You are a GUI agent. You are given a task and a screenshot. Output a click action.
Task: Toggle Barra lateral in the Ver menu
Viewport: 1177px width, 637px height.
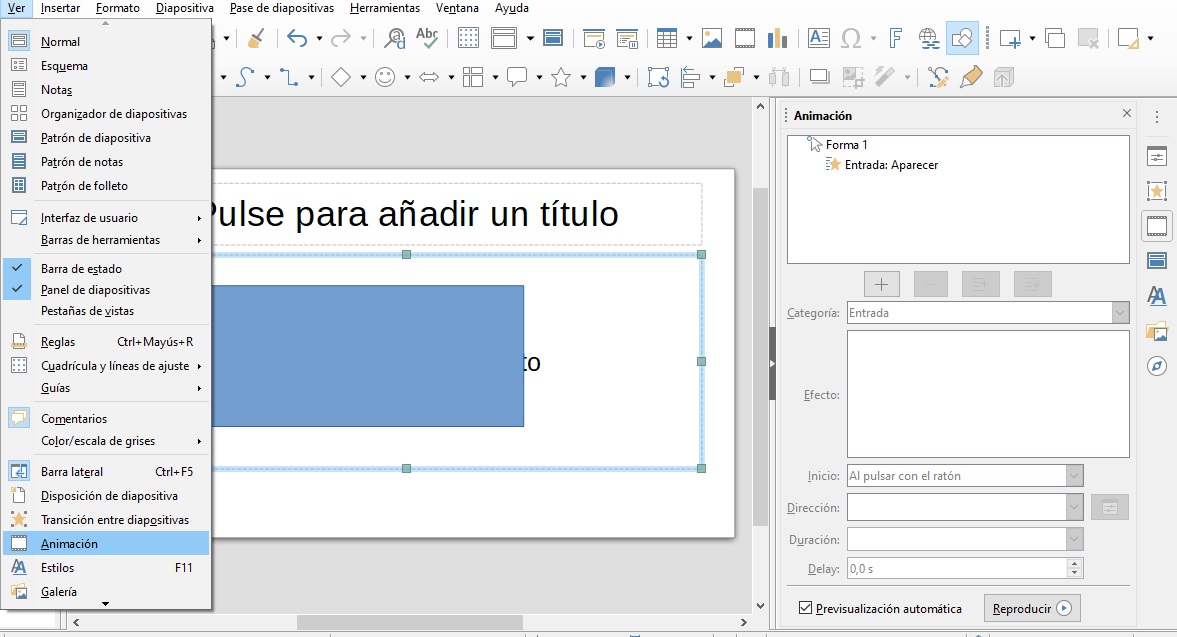(106, 472)
